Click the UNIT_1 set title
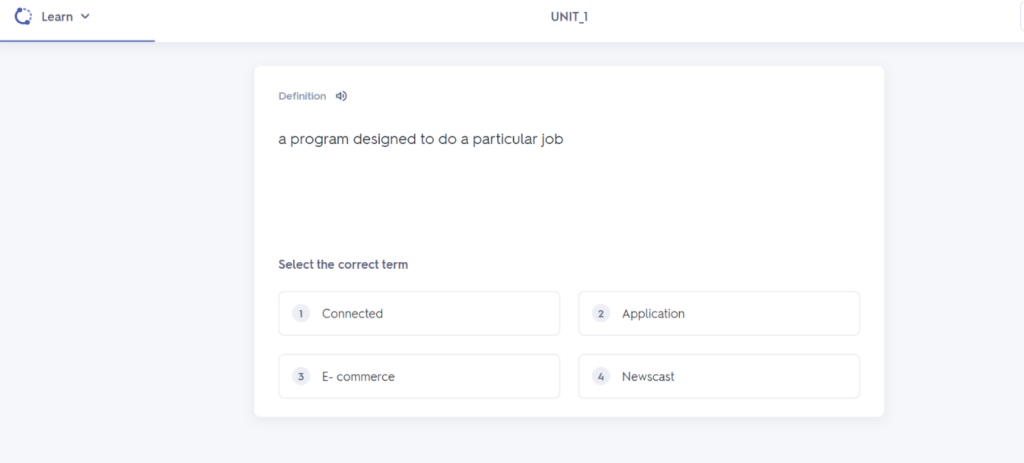The height and width of the screenshot is (463, 1024). point(569,17)
